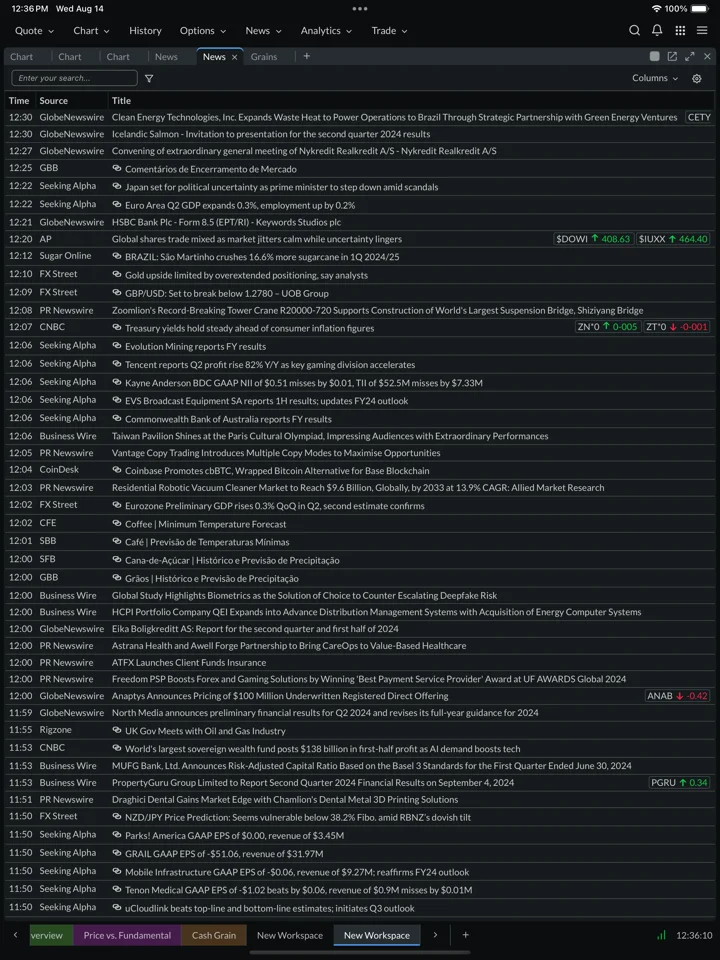
Task: Click the panel link square toggle
Action: pyautogui.click(x=654, y=56)
